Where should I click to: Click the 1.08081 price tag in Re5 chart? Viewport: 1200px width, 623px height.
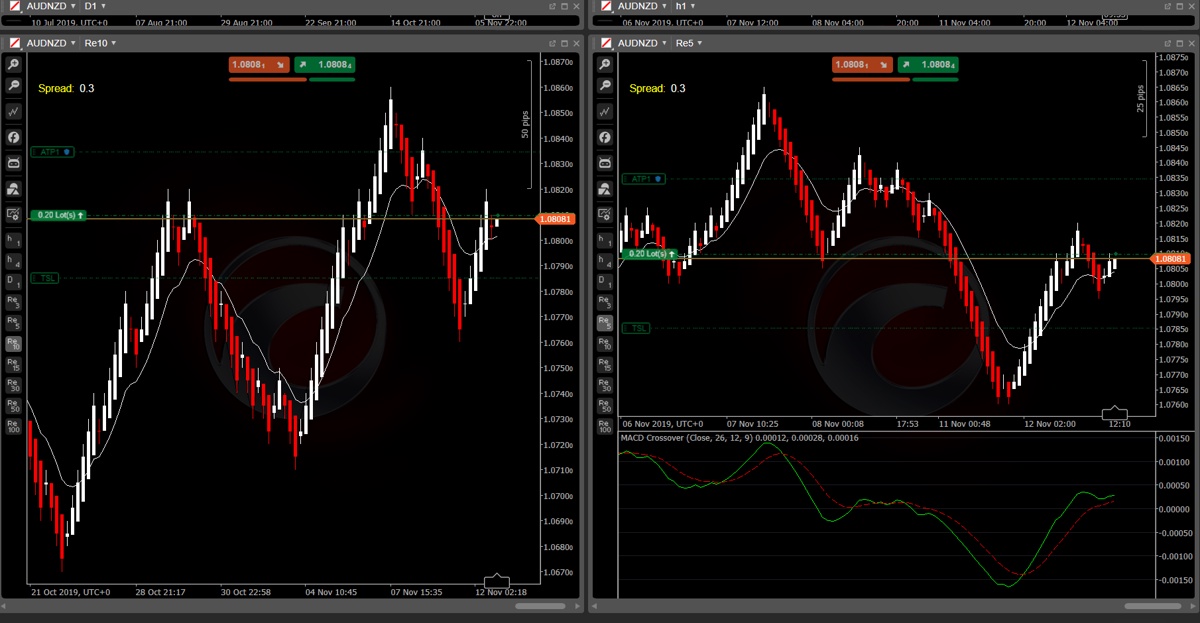coord(1171,259)
